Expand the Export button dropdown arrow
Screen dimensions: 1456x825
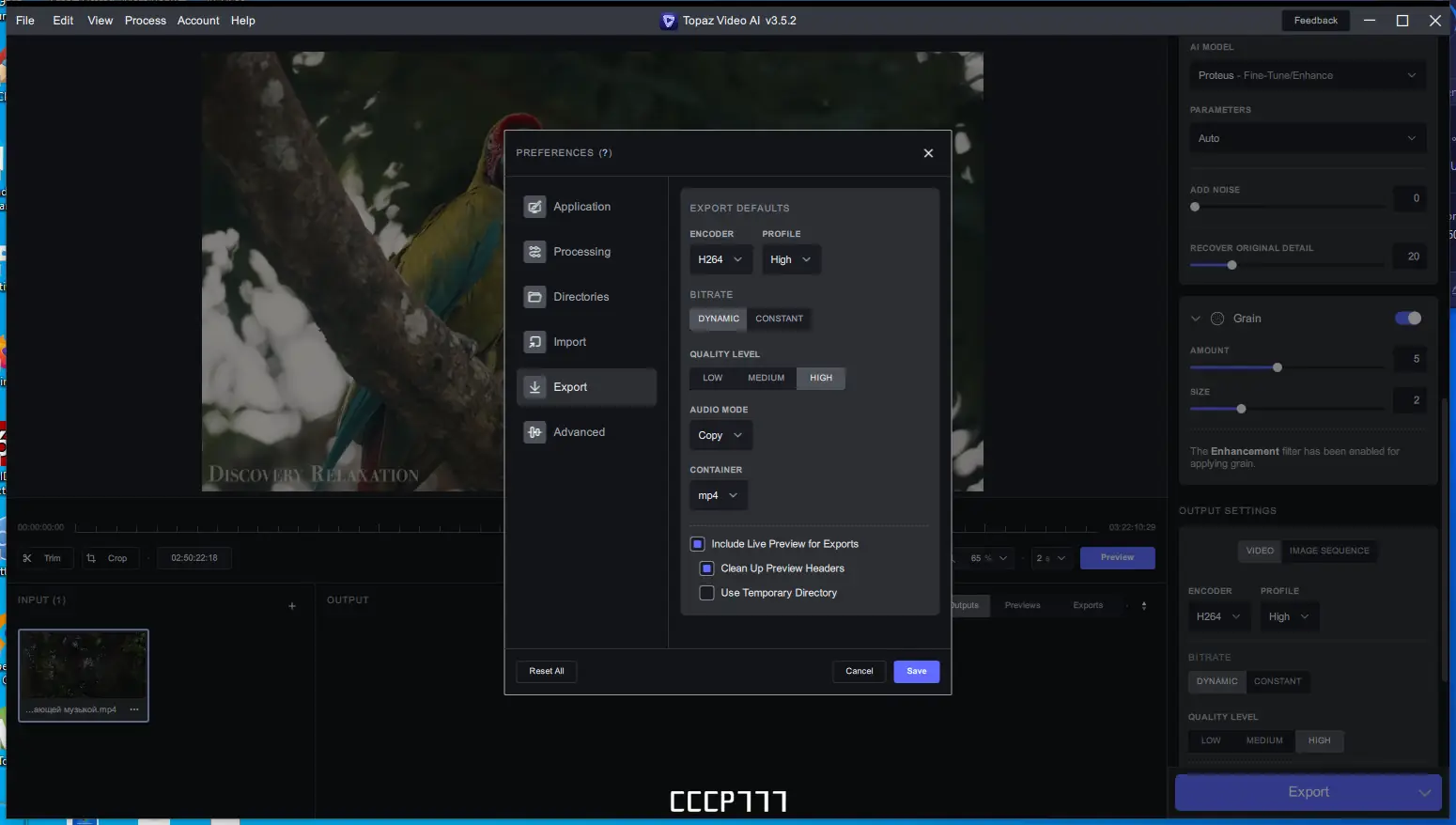pyautogui.click(x=1425, y=792)
